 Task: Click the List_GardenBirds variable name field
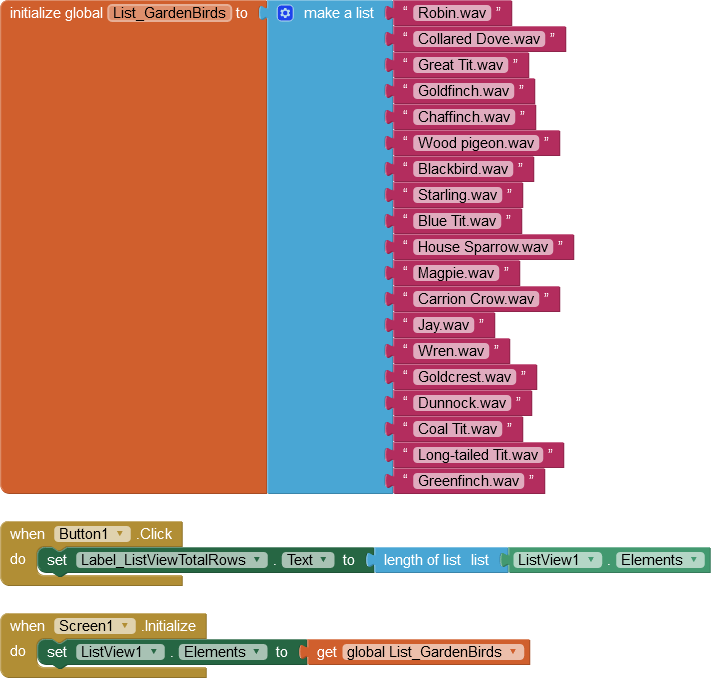[x=167, y=13]
